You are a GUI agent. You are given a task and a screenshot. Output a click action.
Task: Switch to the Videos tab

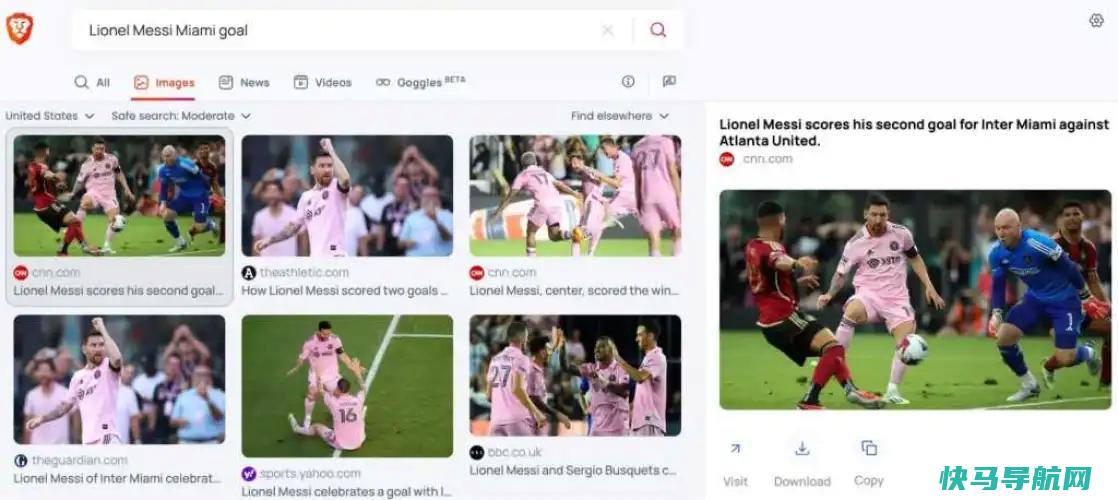tap(322, 83)
